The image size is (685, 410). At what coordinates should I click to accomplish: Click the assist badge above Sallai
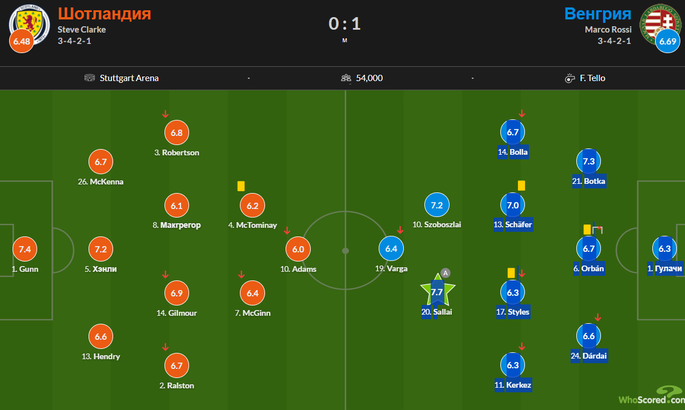[445, 273]
